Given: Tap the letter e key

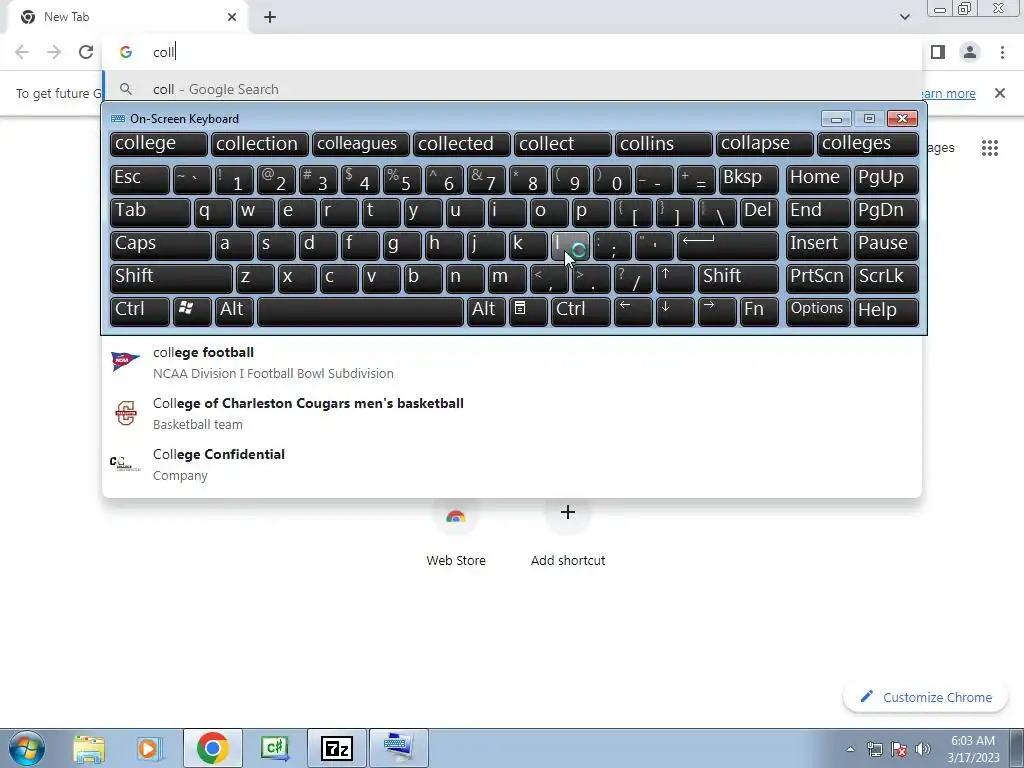Looking at the screenshot, I should 297,211.
